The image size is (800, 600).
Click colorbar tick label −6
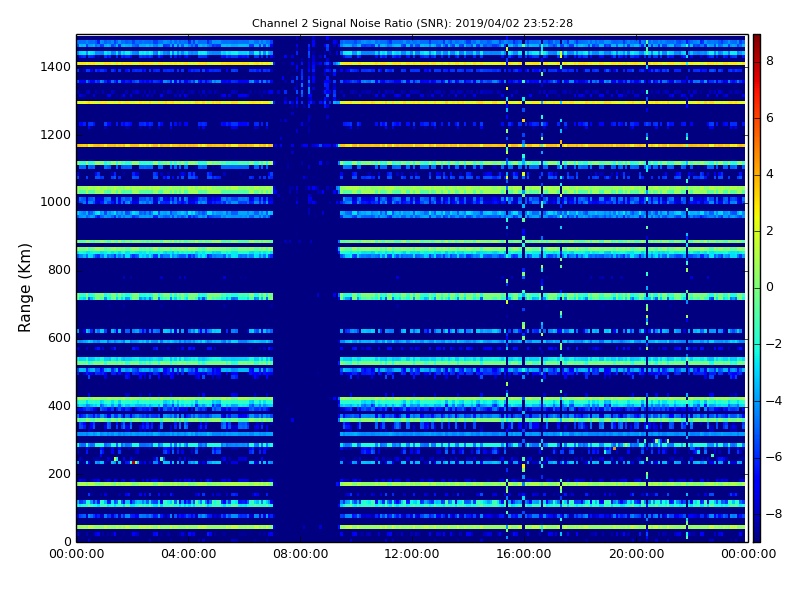(774, 457)
